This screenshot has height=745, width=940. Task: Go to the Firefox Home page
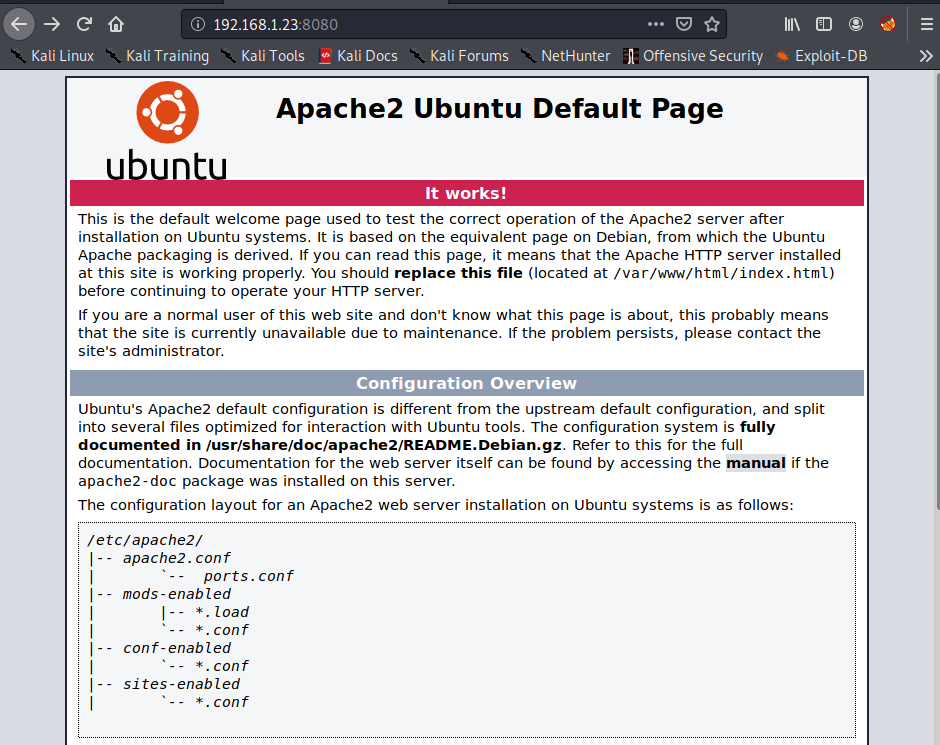[x=116, y=24]
